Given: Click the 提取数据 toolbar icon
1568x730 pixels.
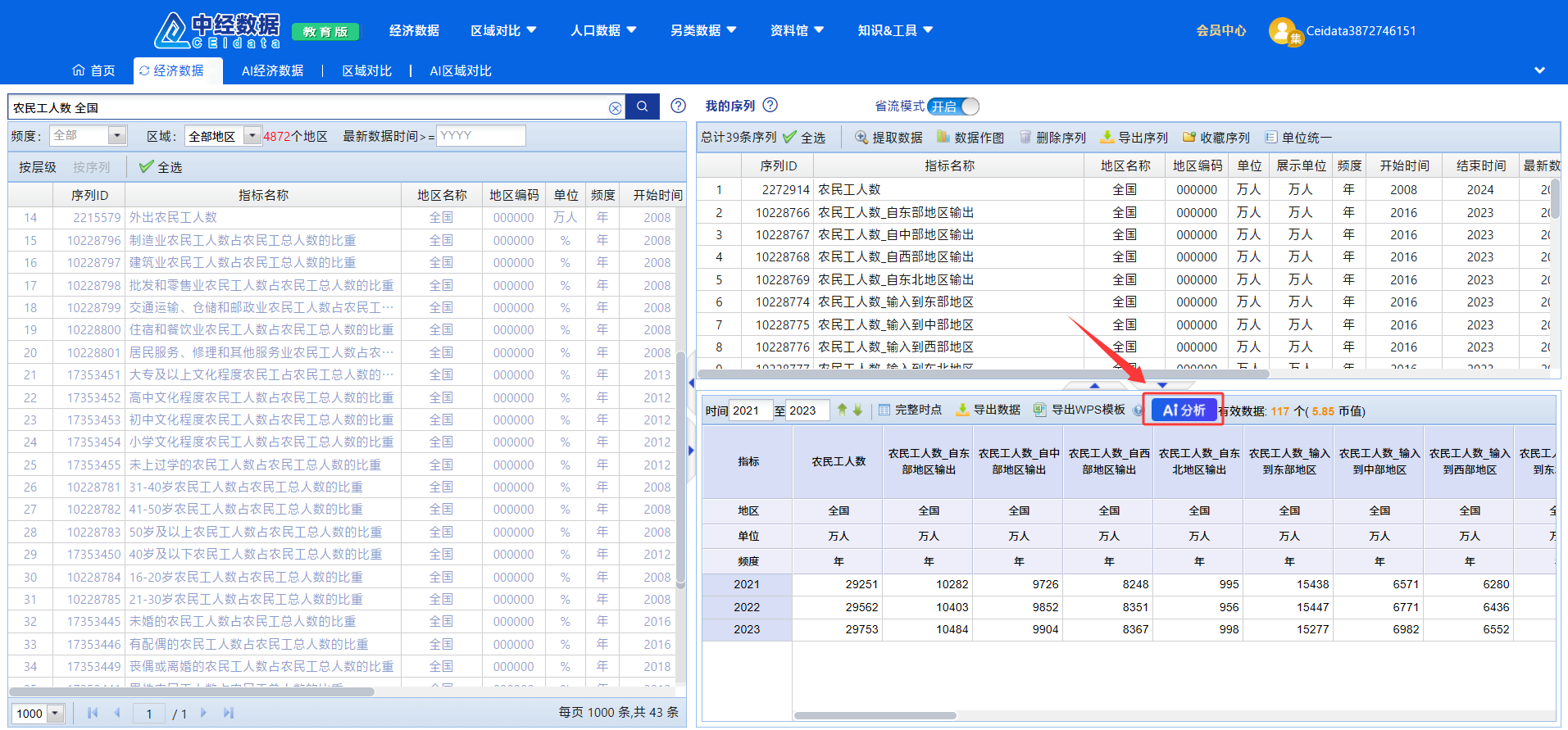Looking at the screenshot, I should pos(861,138).
